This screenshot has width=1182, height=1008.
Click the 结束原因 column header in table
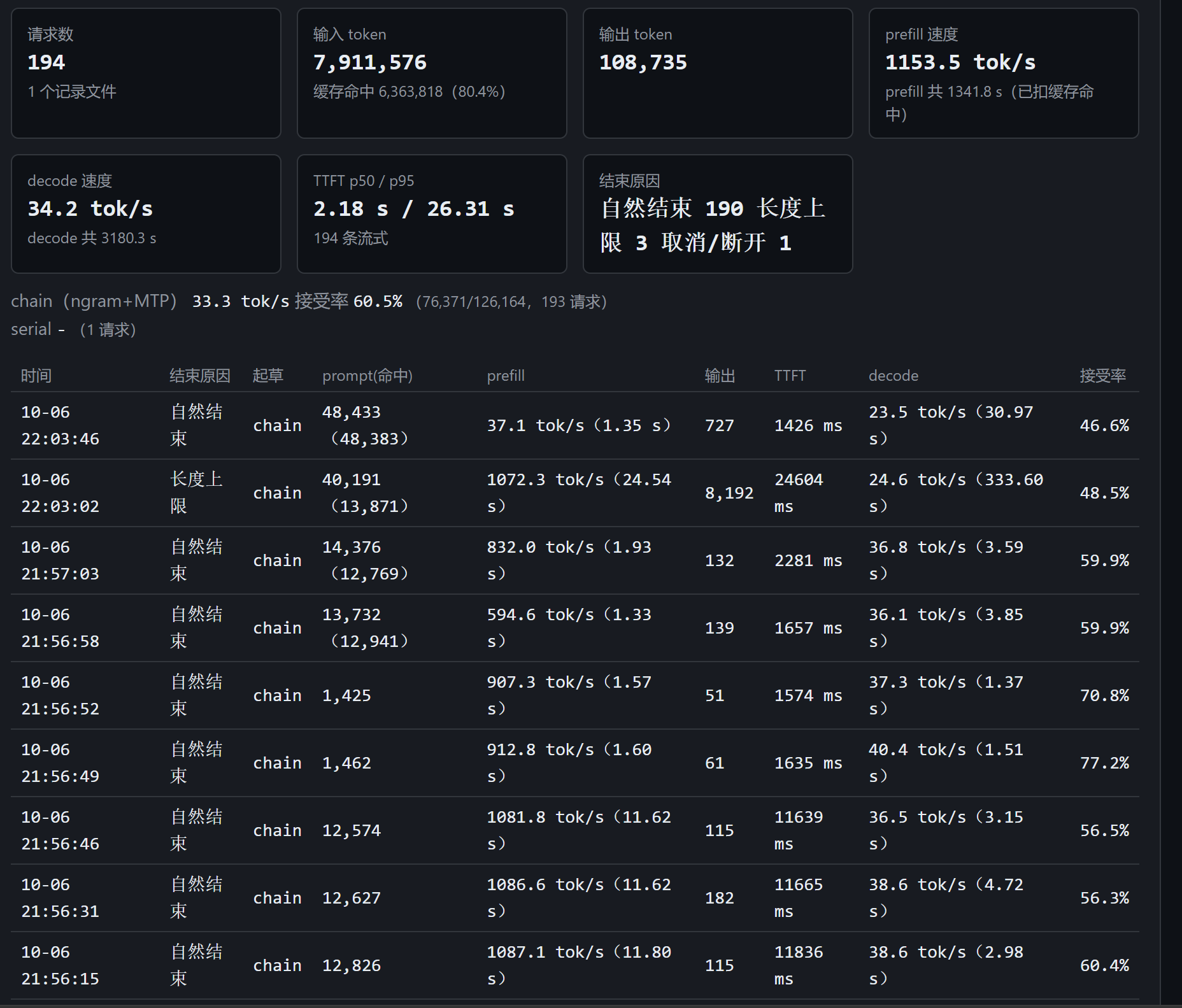pyautogui.click(x=200, y=376)
